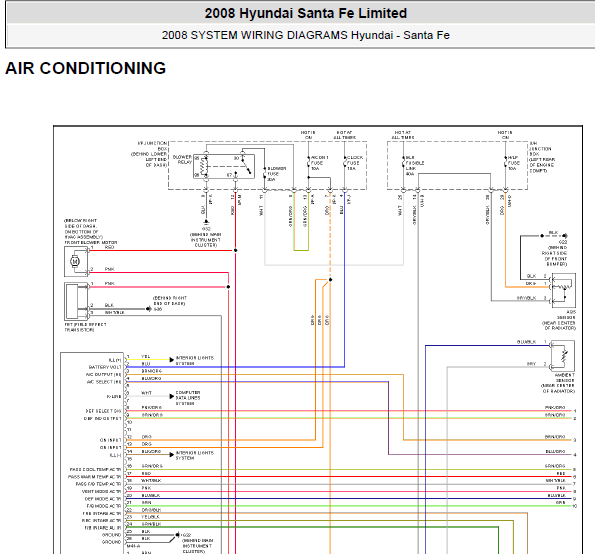Viewport: 595px width, 554px height.
Task: Click the RED wire label at blower motor pin 1
Action: tap(109, 247)
